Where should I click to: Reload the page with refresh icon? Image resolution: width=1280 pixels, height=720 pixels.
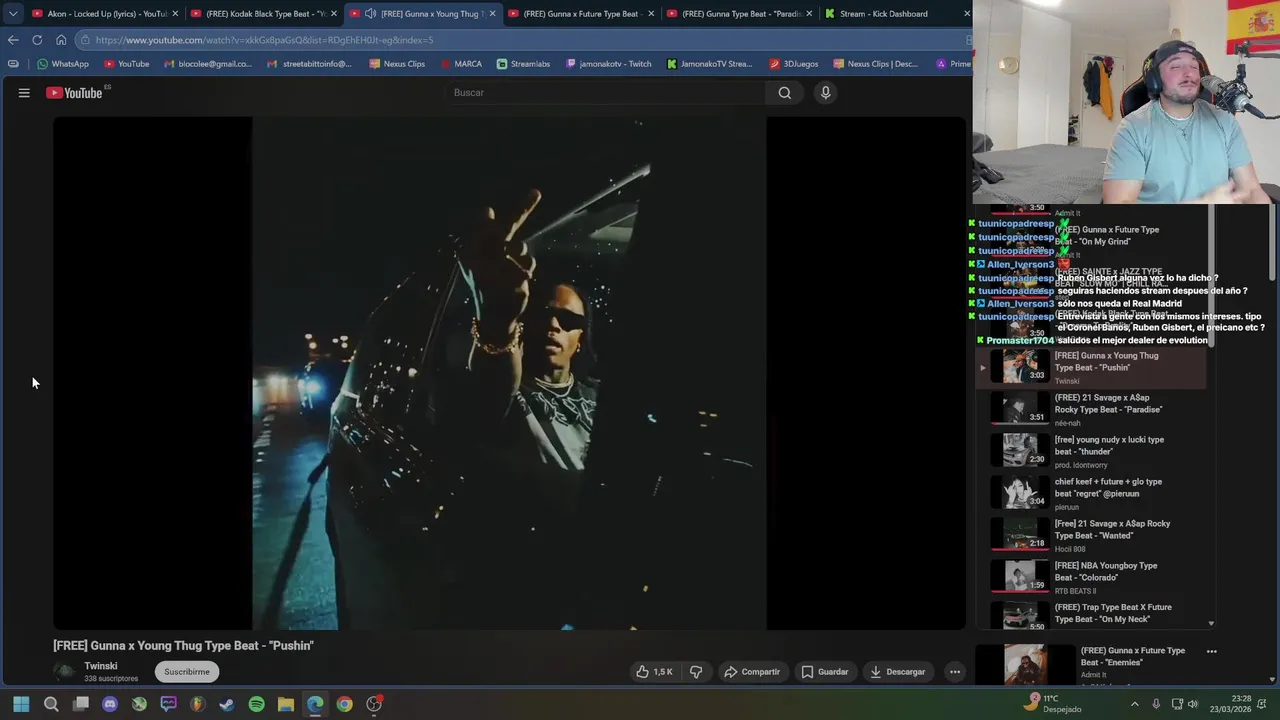coord(37,40)
